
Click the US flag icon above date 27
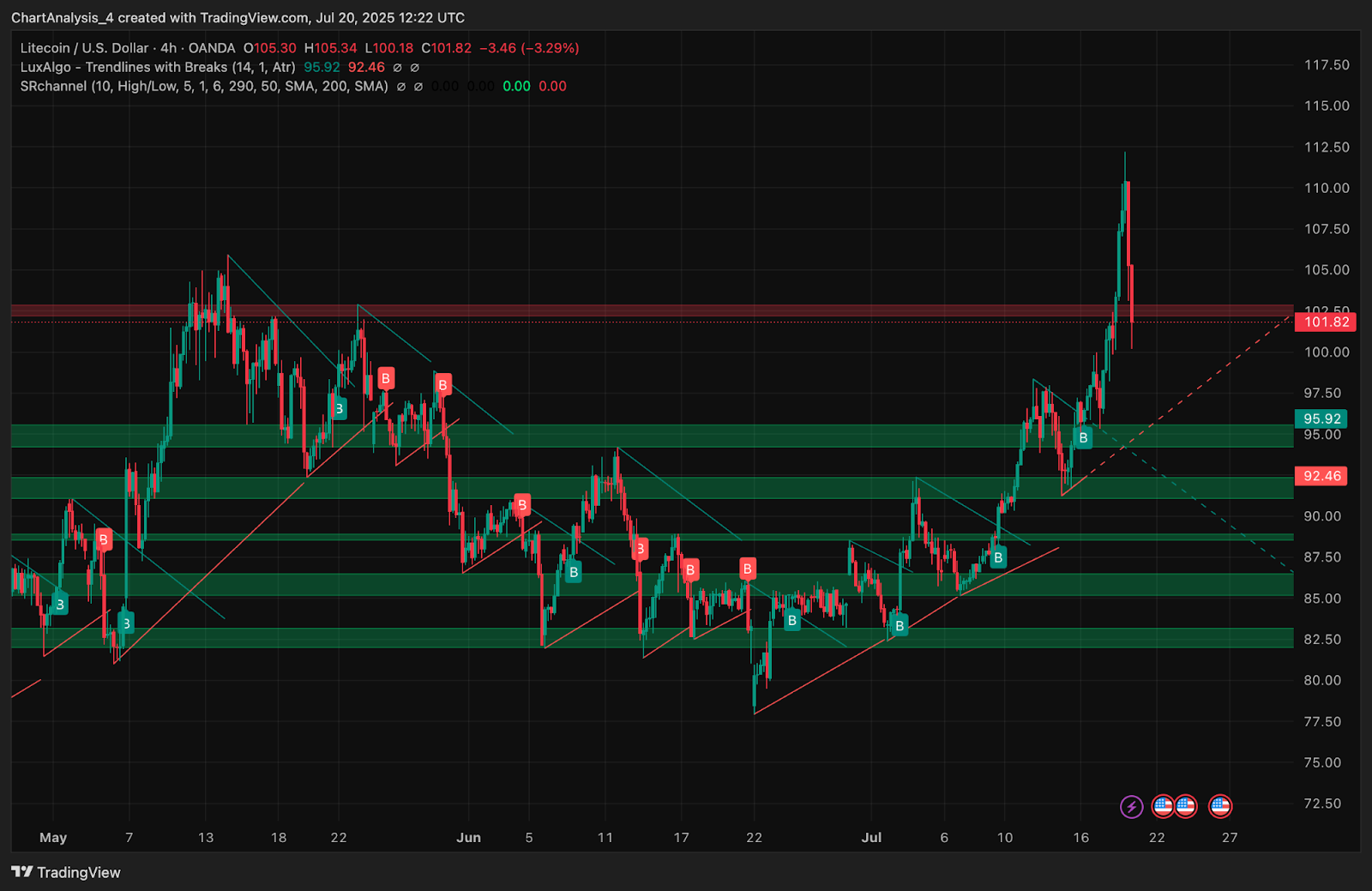click(x=1219, y=806)
